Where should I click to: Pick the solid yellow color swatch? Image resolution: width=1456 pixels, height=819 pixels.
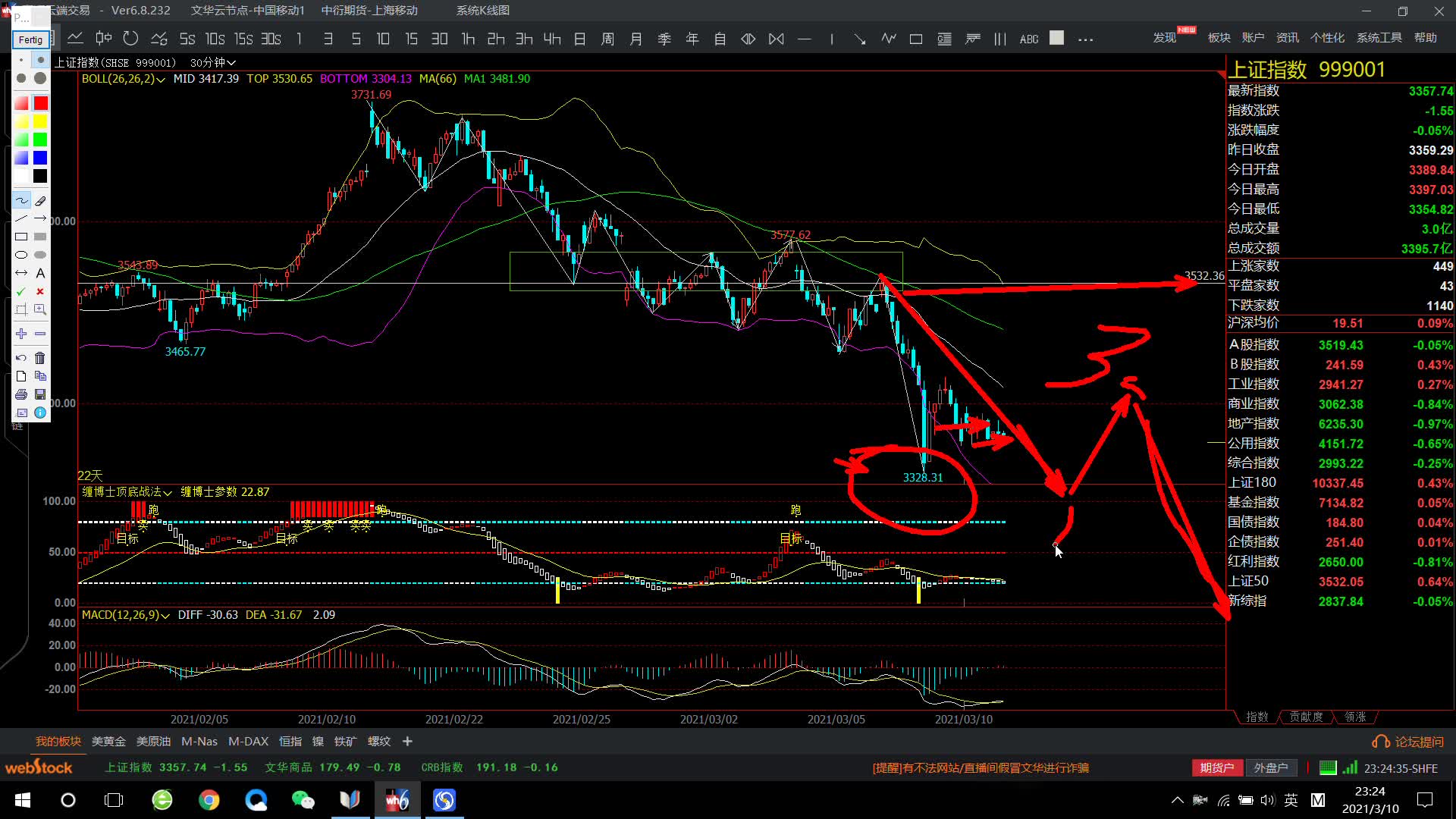(x=40, y=121)
